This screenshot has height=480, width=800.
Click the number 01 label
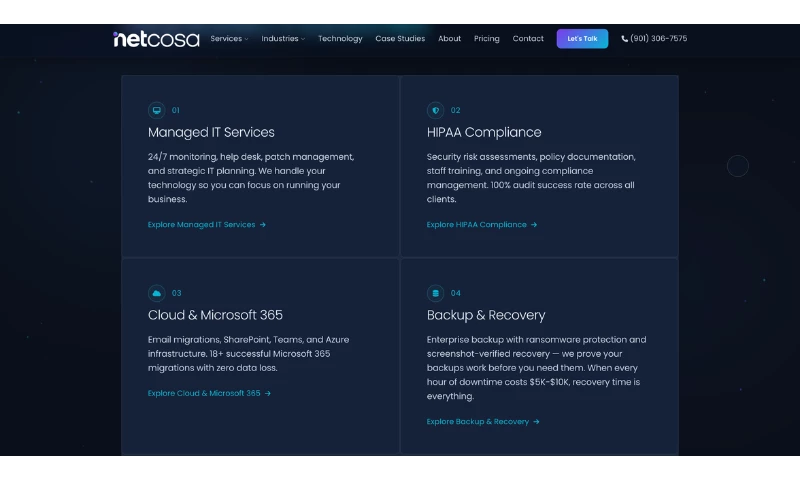pyautogui.click(x=176, y=110)
